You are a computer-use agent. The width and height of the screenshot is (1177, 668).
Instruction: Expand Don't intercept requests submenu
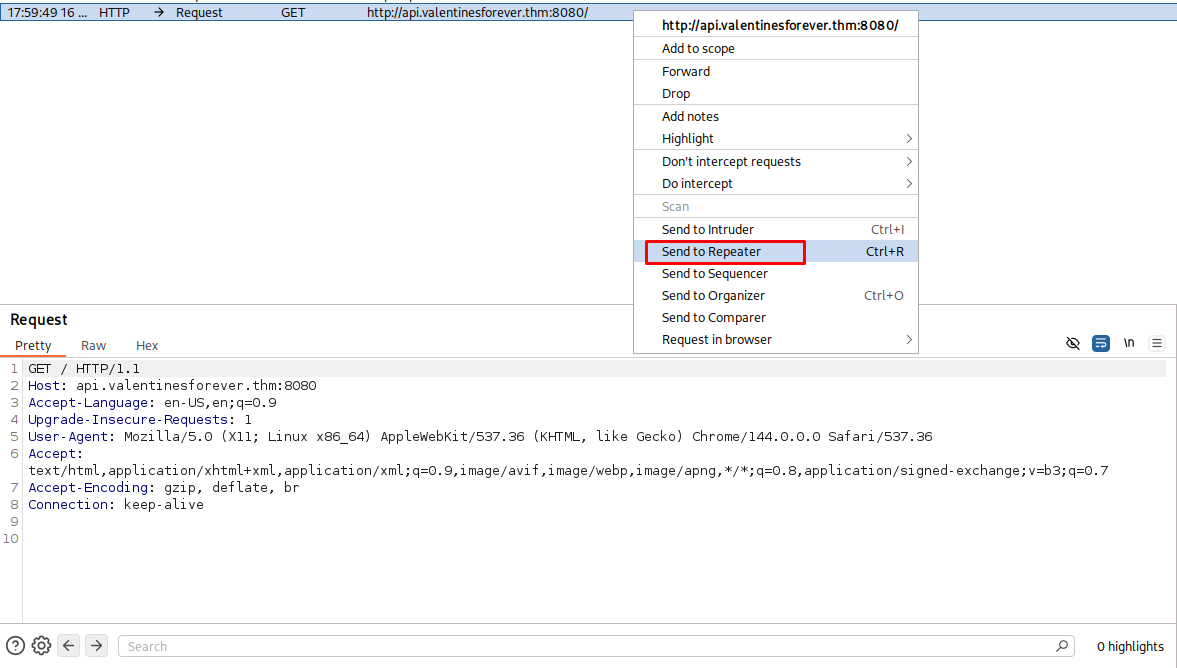pyautogui.click(x=908, y=162)
